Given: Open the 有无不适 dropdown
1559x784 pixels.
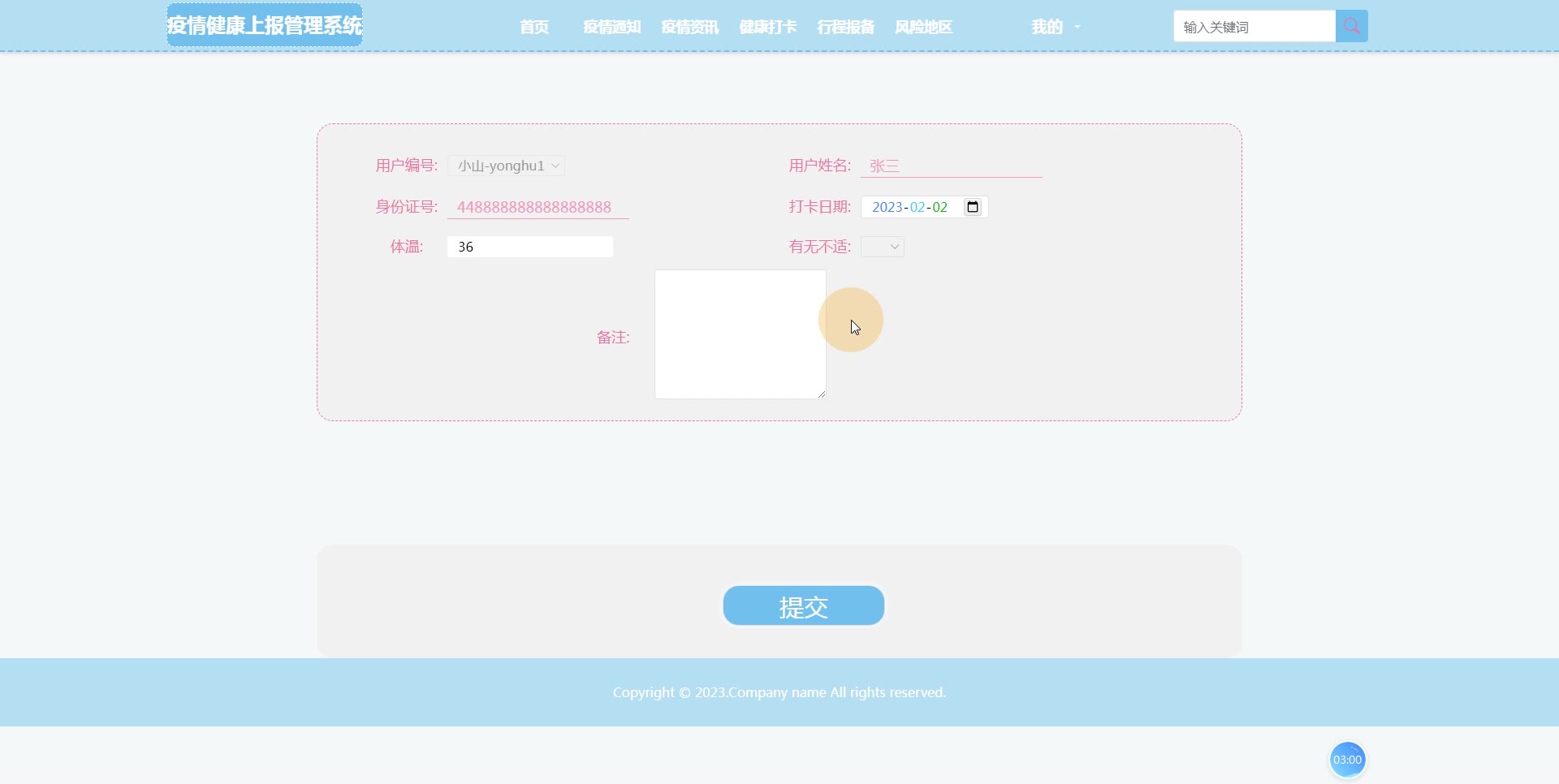Looking at the screenshot, I should (x=883, y=247).
